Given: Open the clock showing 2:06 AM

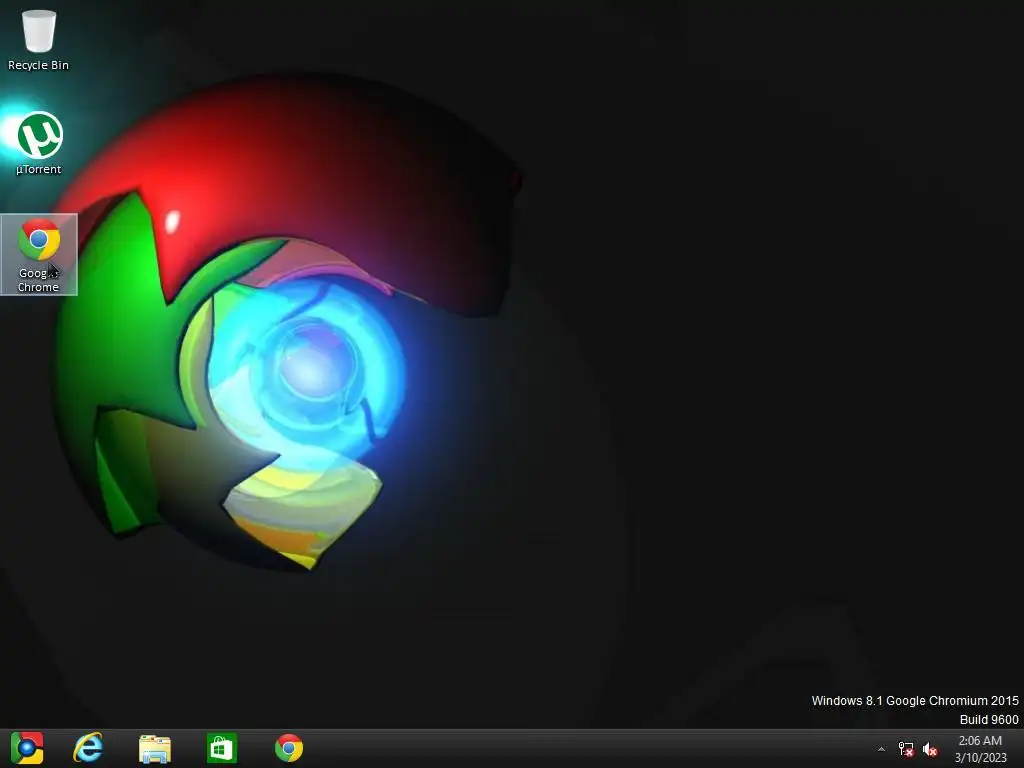Looking at the screenshot, I should [x=980, y=741].
